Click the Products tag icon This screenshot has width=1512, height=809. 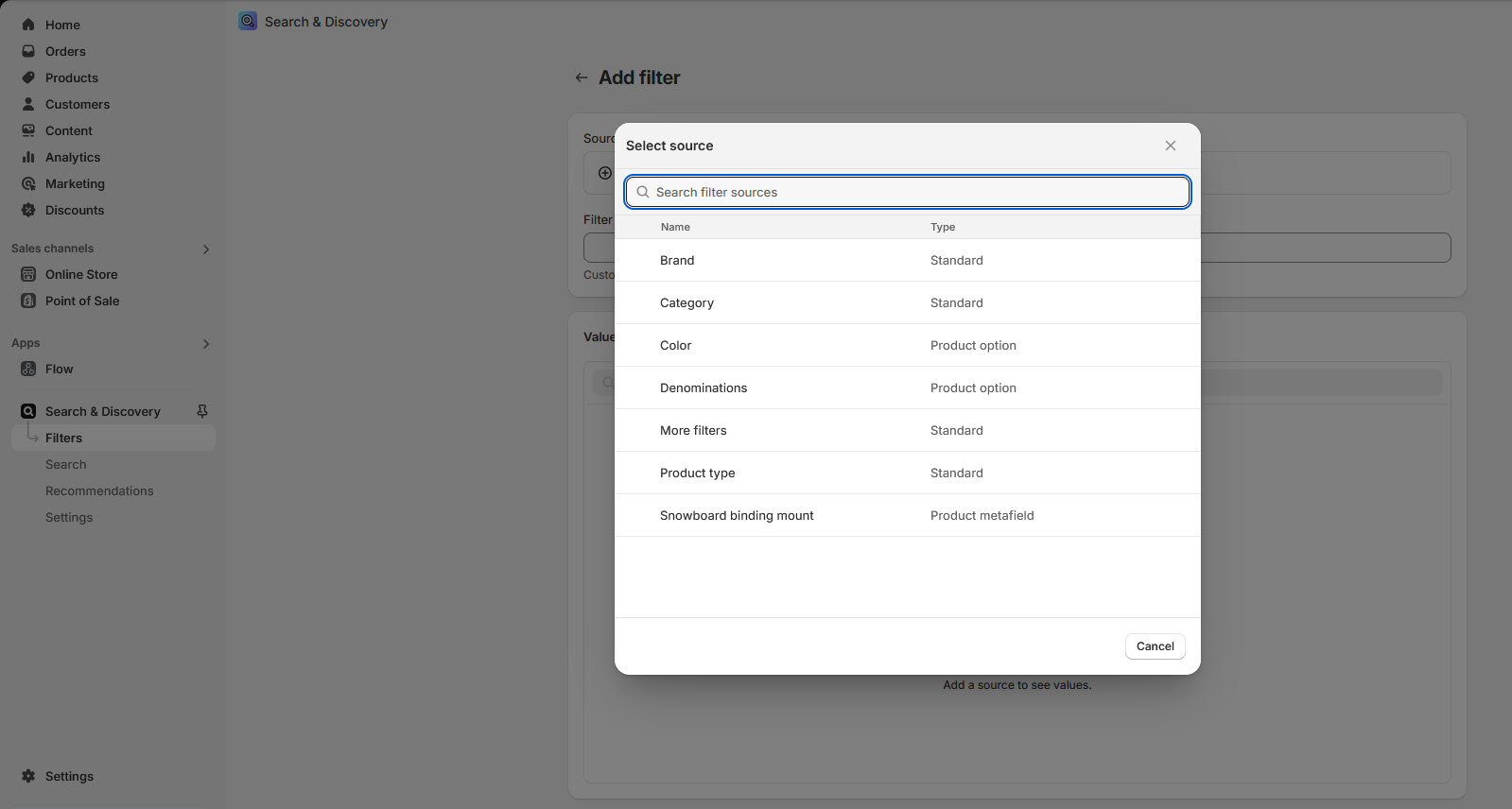(28, 77)
